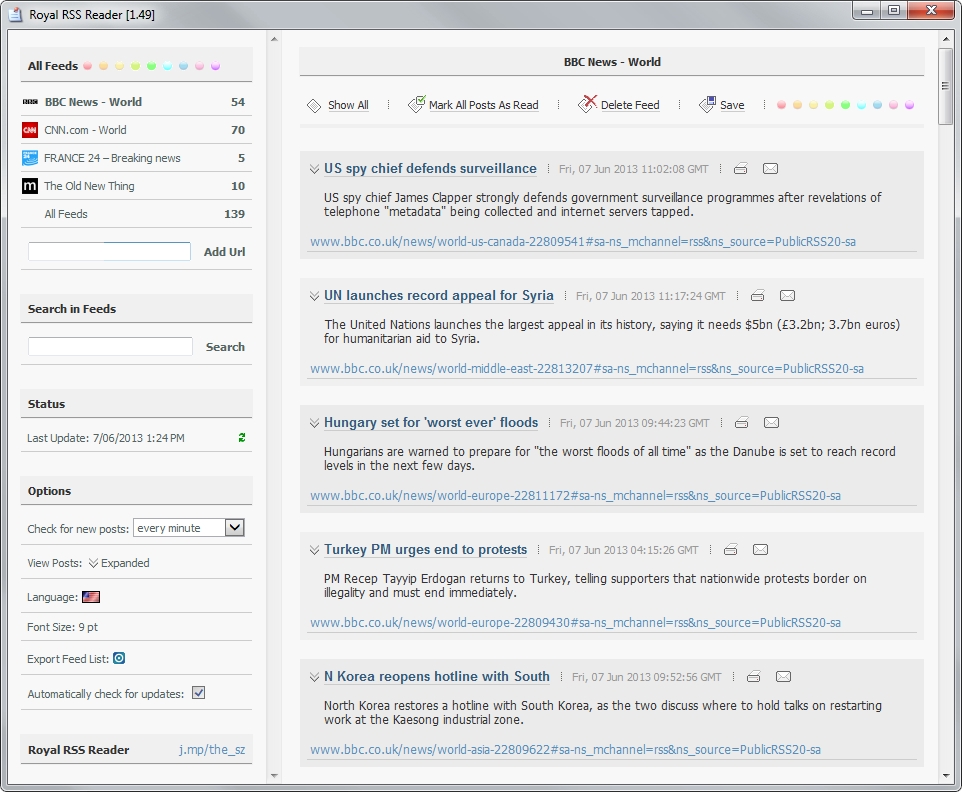Open The Old New Thing feed

click(89, 186)
